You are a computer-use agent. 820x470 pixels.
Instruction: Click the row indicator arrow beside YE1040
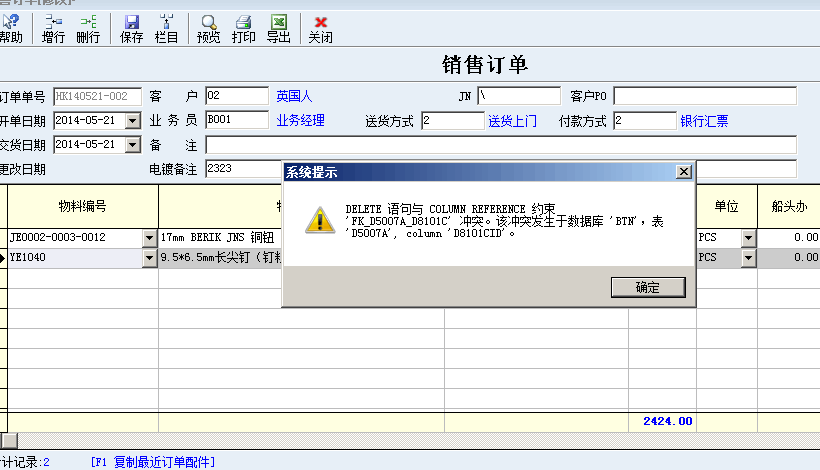[x=3, y=258]
